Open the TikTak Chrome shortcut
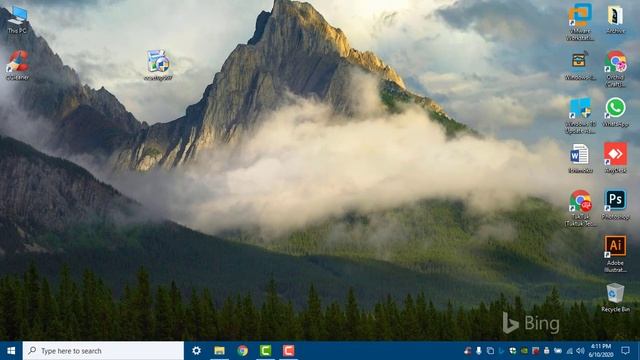Screen dimensions: 640x360 click(580, 208)
